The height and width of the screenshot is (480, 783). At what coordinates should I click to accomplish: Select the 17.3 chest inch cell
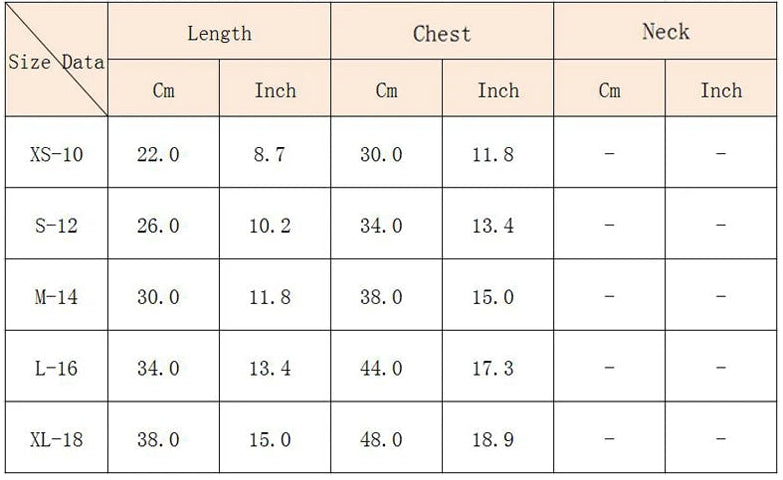(x=493, y=369)
